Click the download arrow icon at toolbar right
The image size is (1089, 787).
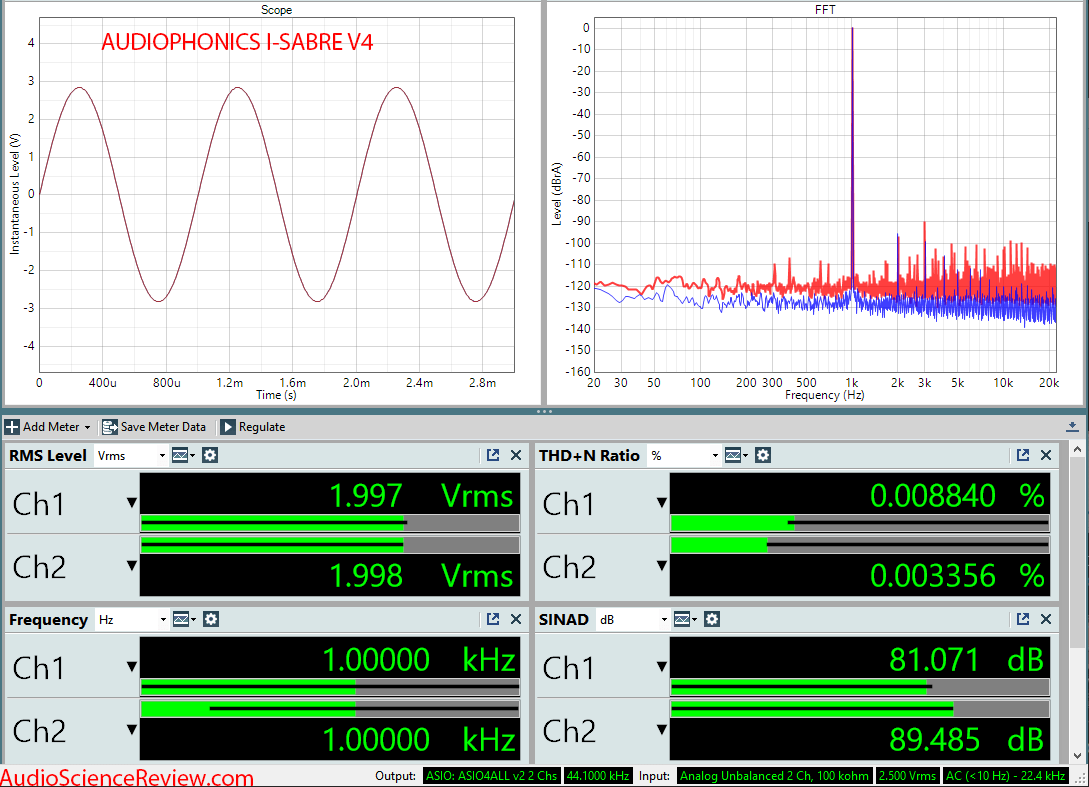1072,426
